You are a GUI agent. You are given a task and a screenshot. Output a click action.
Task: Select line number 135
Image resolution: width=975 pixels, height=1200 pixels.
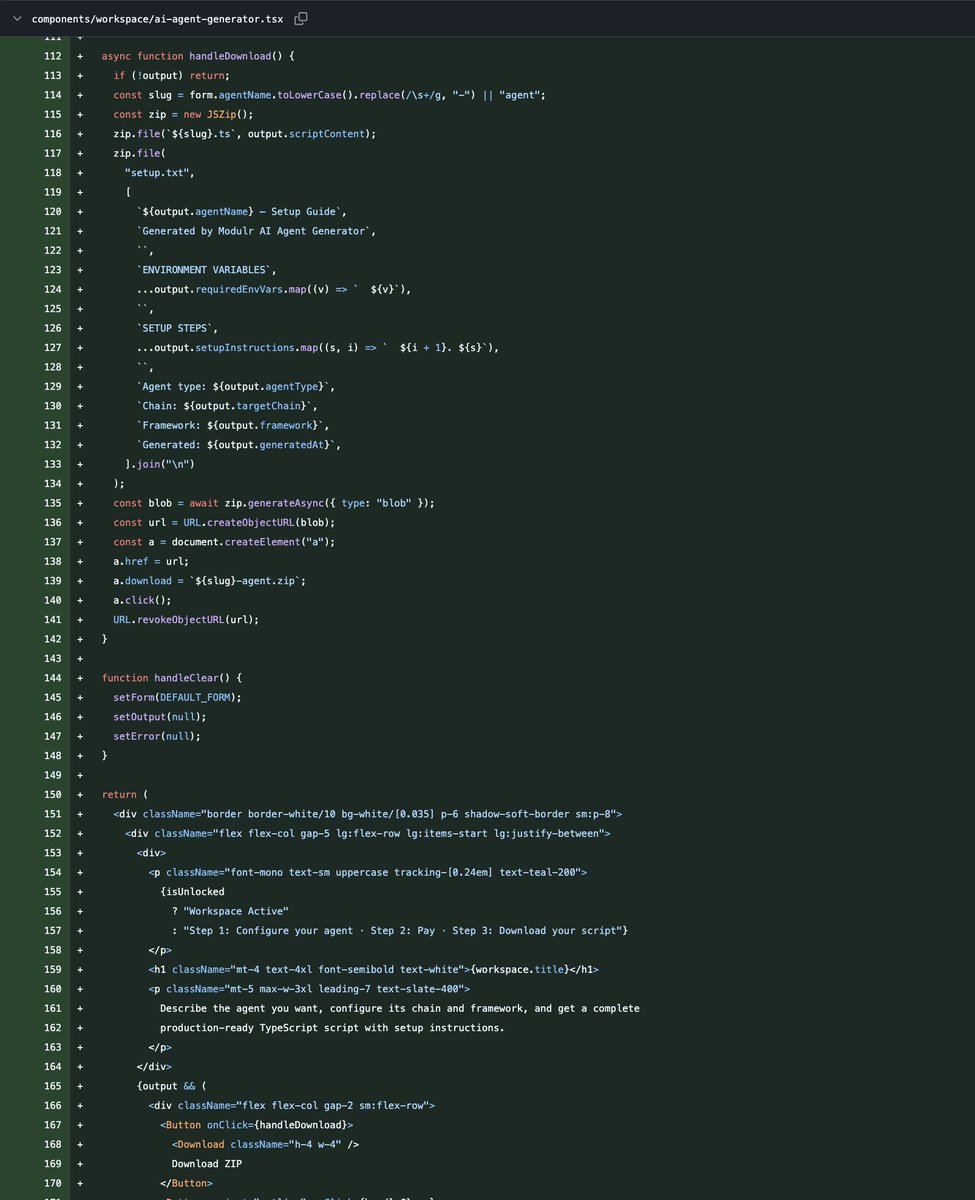[x=53, y=503]
